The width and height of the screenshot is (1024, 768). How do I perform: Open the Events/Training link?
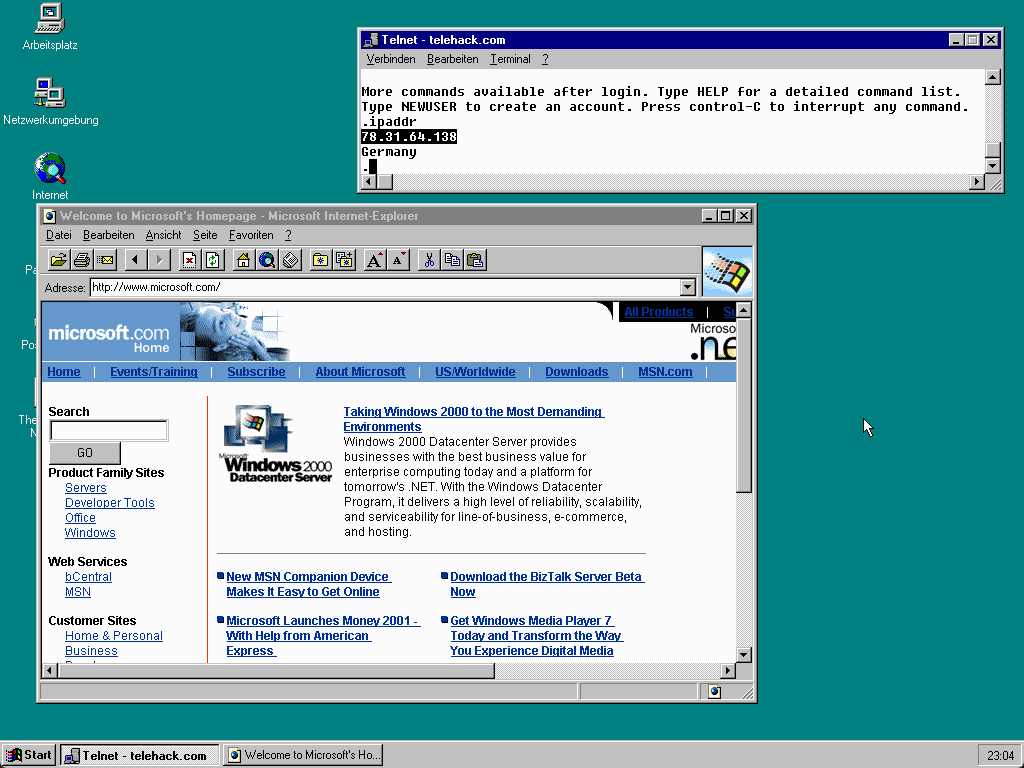153,372
